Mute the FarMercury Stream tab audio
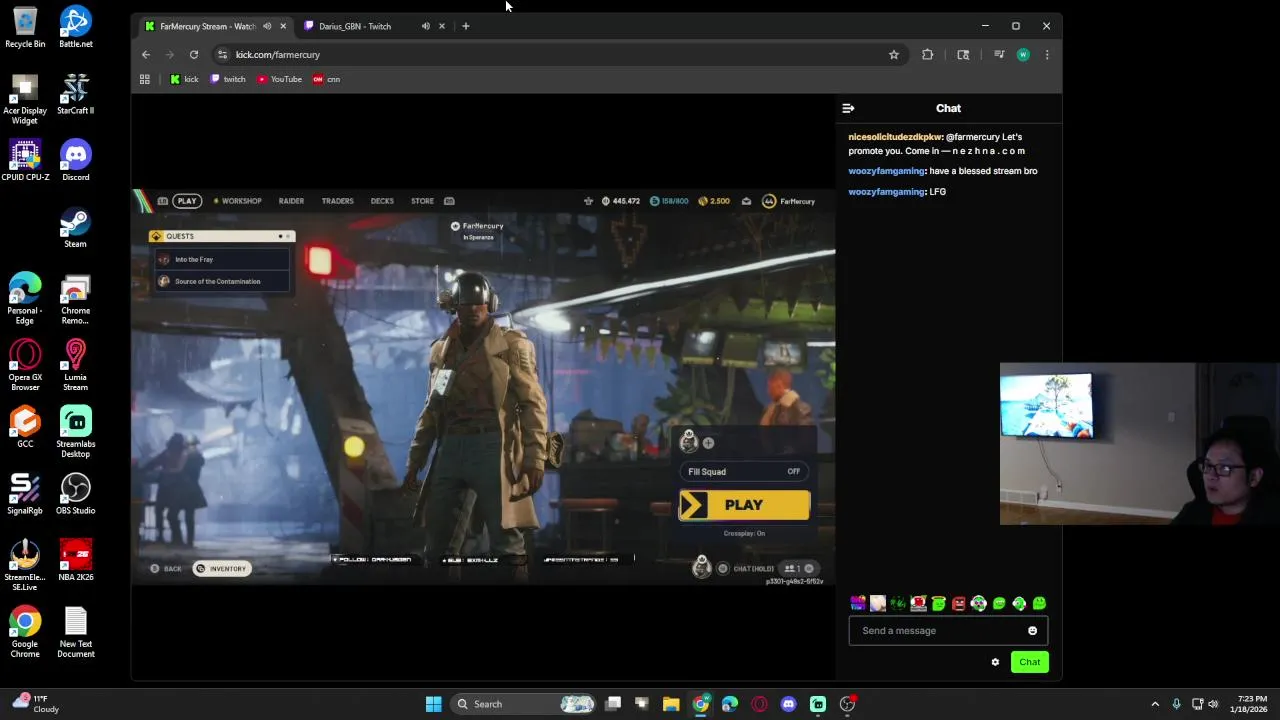The height and width of the screenshot is (720, 1280). (267, 26)
